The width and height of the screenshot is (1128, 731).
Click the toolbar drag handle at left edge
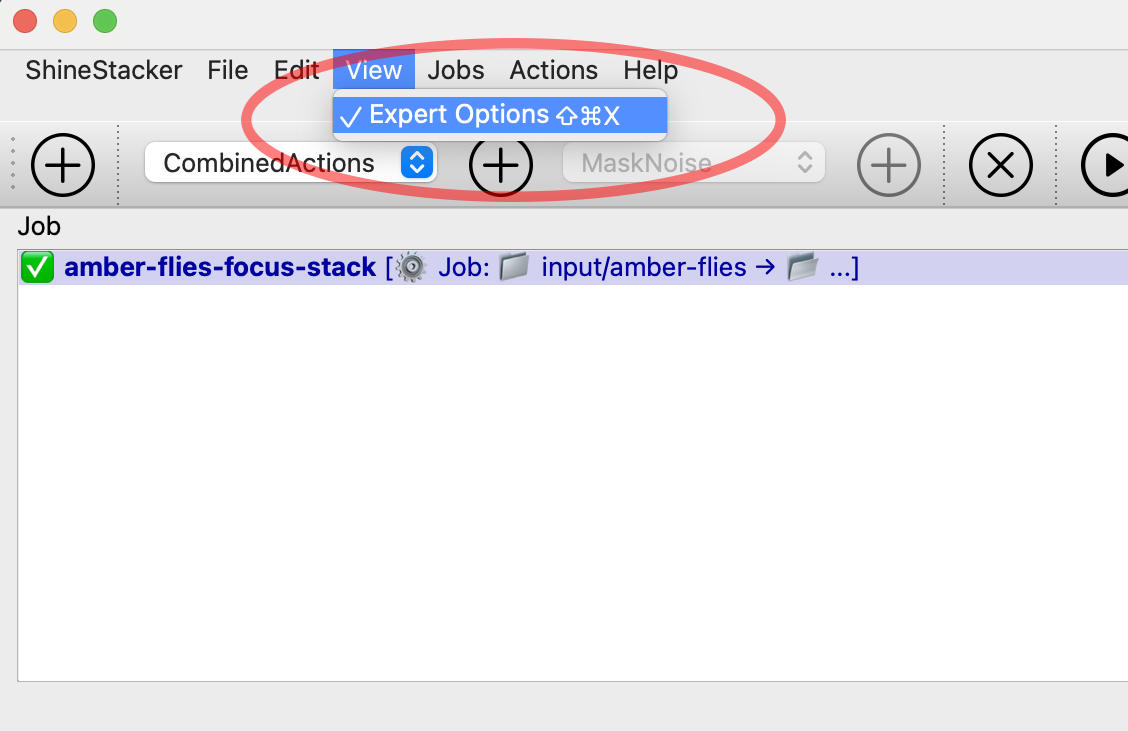[12, 165]
